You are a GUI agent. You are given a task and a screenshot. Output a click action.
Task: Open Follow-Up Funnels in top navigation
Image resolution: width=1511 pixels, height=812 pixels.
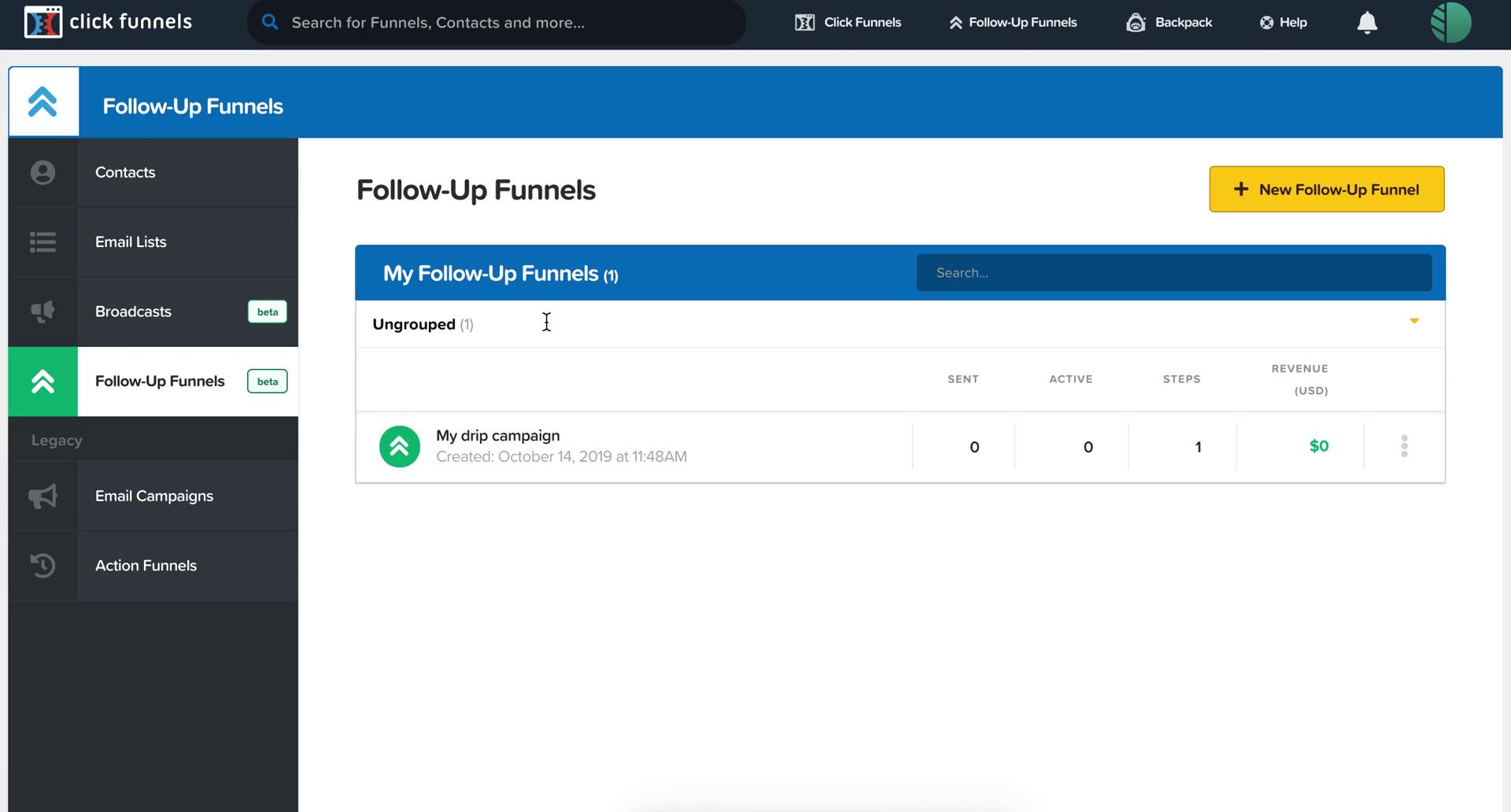1012,22
